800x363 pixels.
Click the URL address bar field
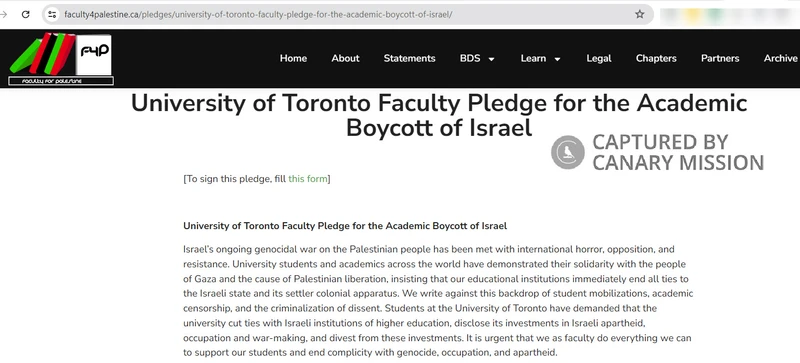click(x=347, y=14)
